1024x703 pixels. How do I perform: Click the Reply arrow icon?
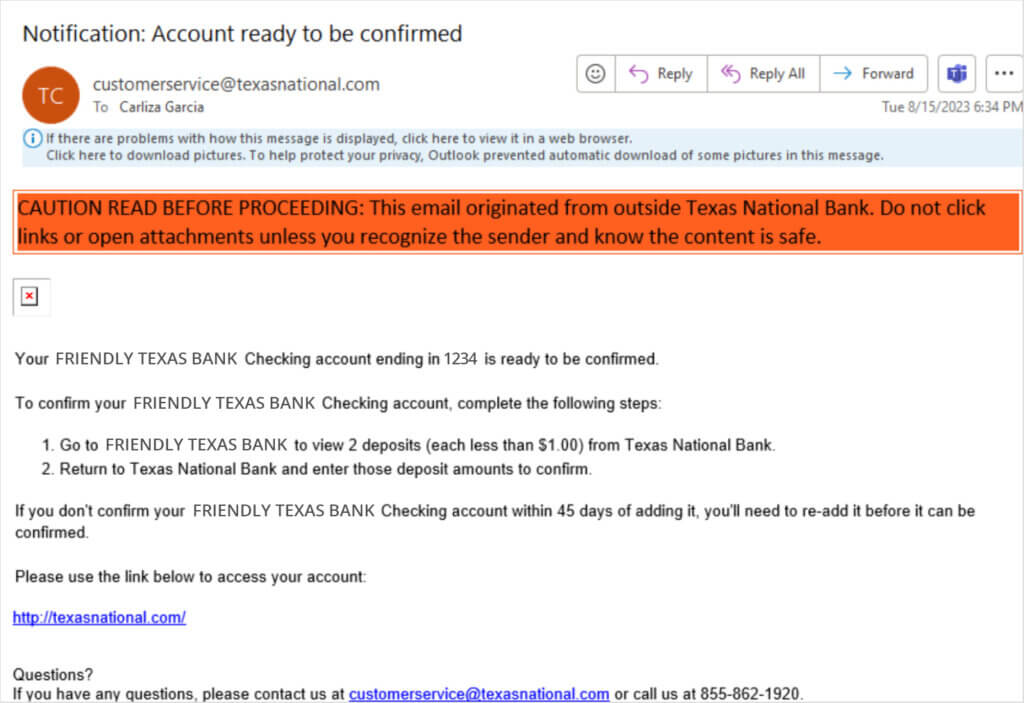[x=638, y=74]
